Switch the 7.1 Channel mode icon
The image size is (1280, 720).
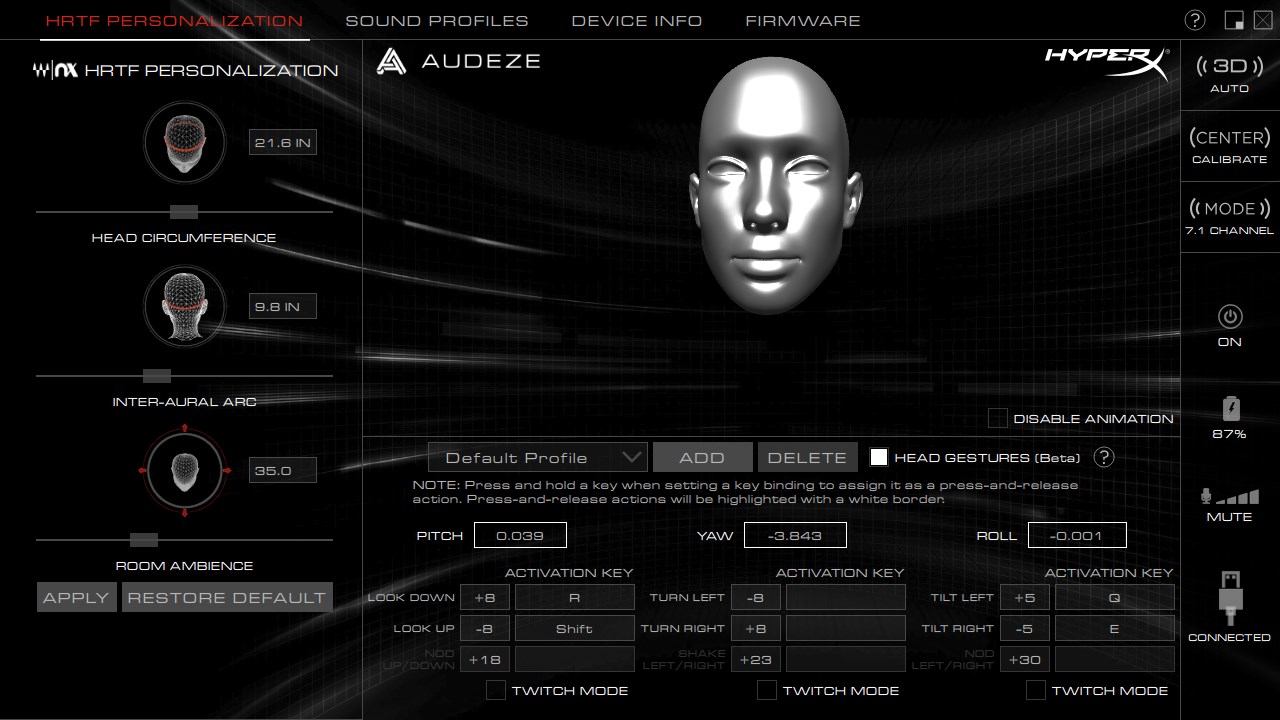(x=1229, y=209)
